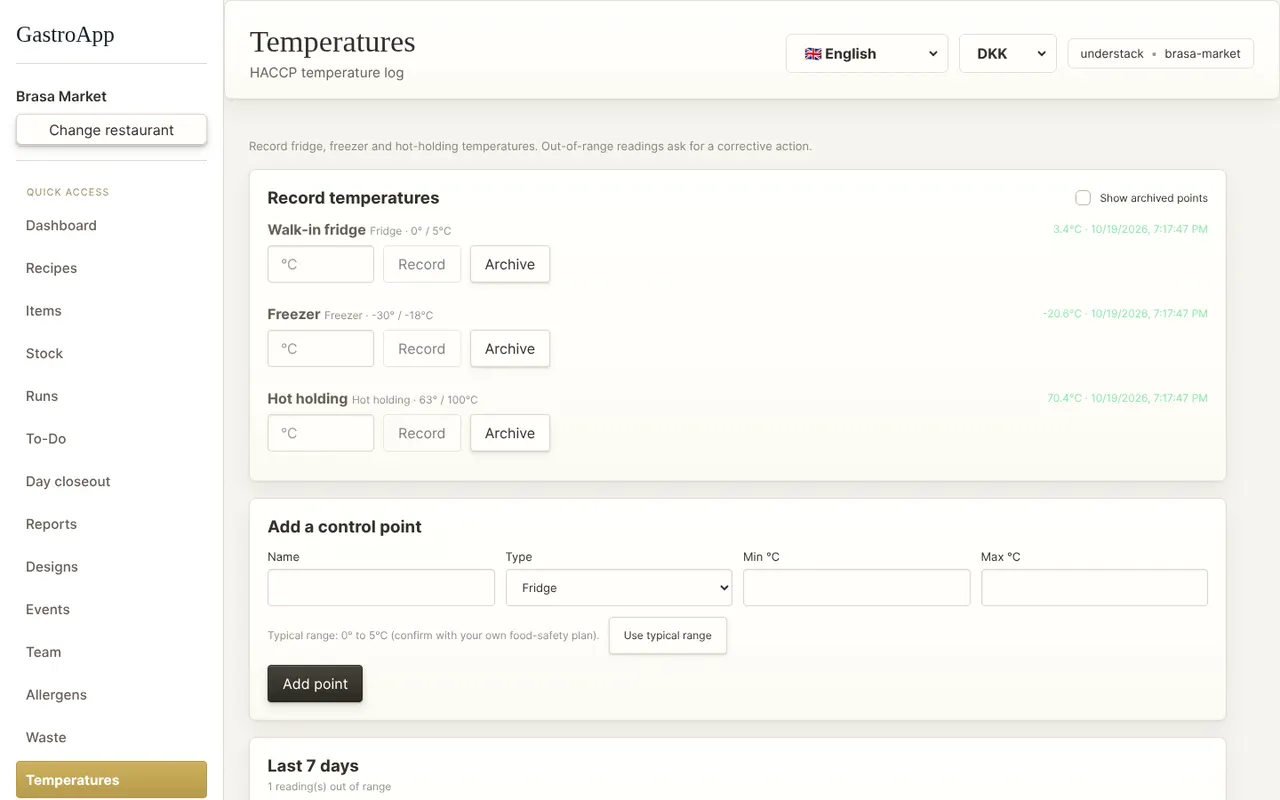This screenshot has width=1280, height=800.
Task: Click the 70.4°C last reading text
Action: point(1127,398)
